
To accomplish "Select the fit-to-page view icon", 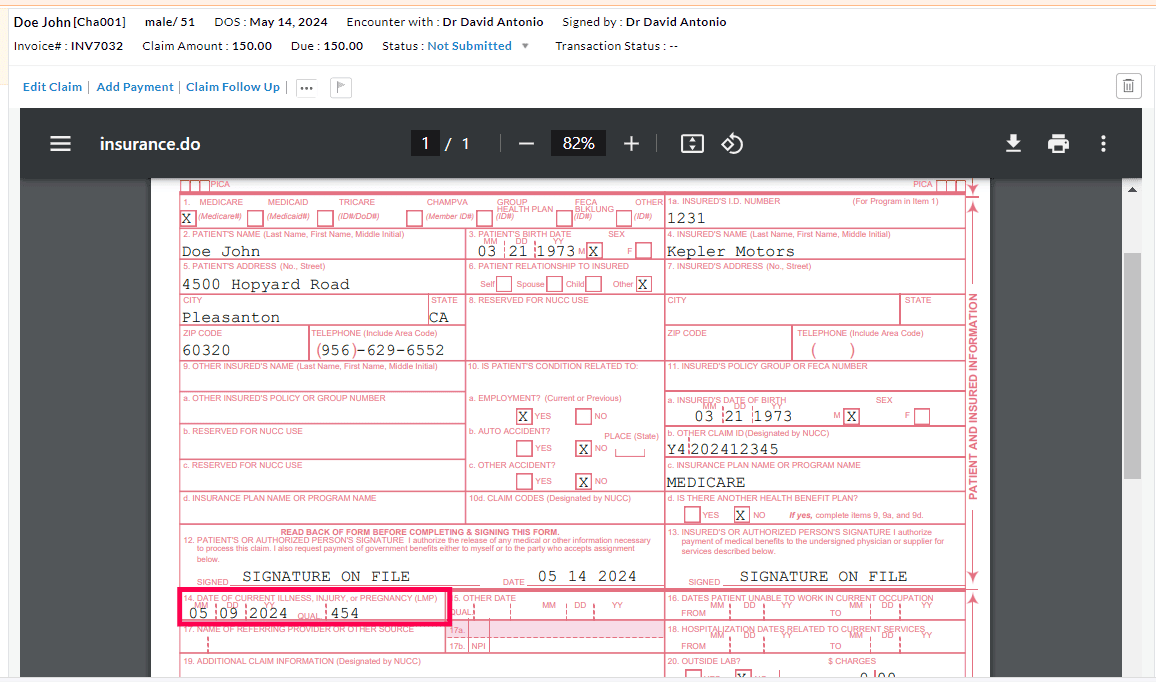I will (x=691, y=143).
